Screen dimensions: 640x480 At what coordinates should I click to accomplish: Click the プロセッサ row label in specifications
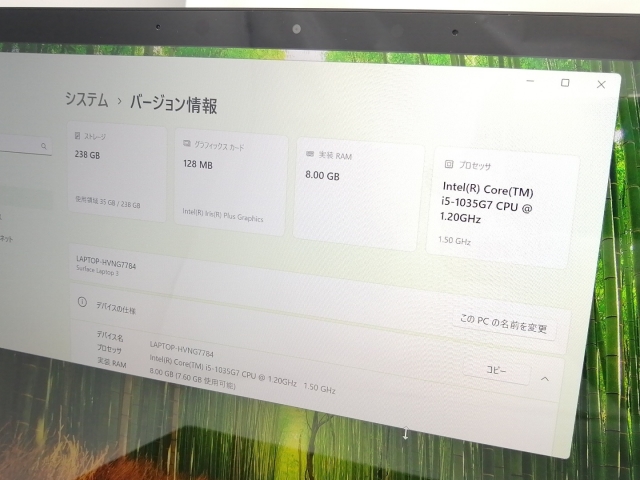(x=109, y=348)
